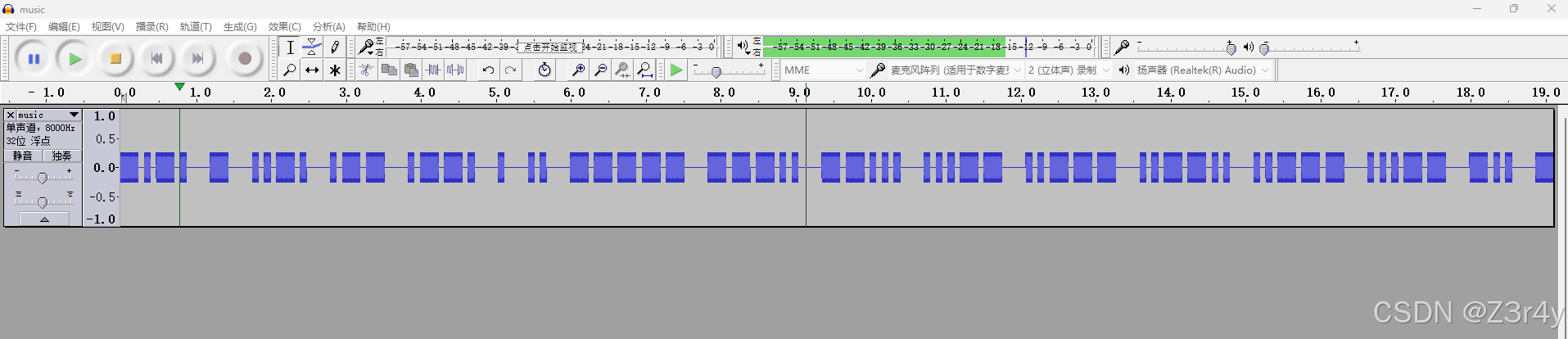Select the Zoom (magnifier) tool
This screenshot has height=339, width=1568.
coord(290,70)
